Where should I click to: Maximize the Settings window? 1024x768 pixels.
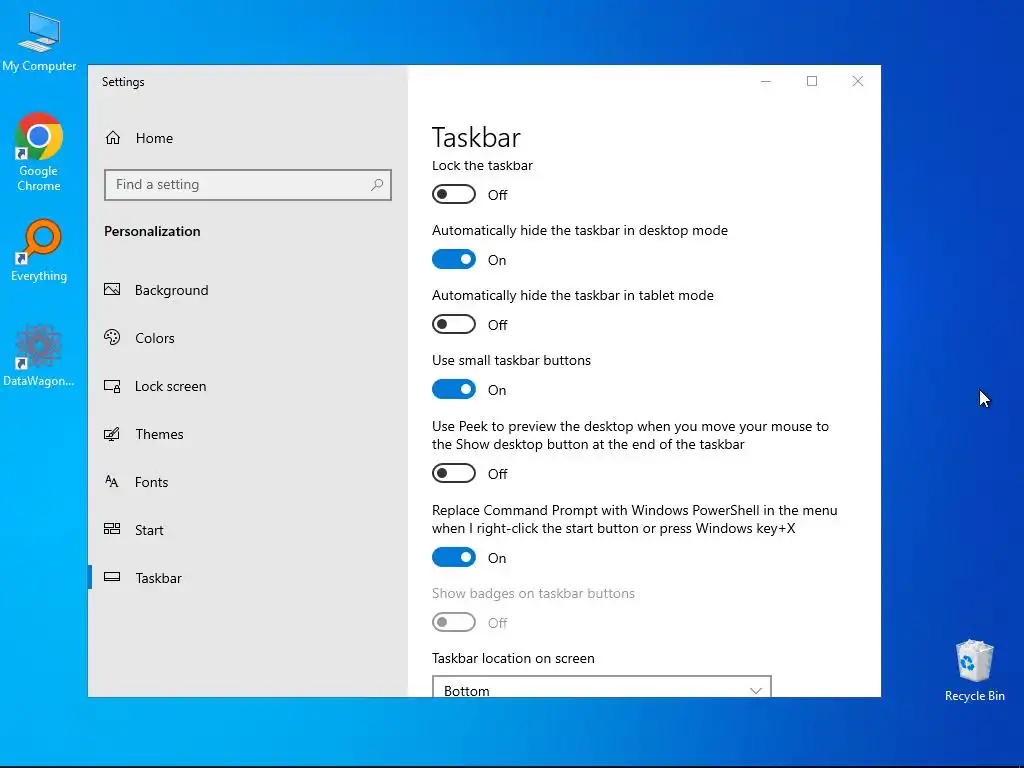point(812,81)
